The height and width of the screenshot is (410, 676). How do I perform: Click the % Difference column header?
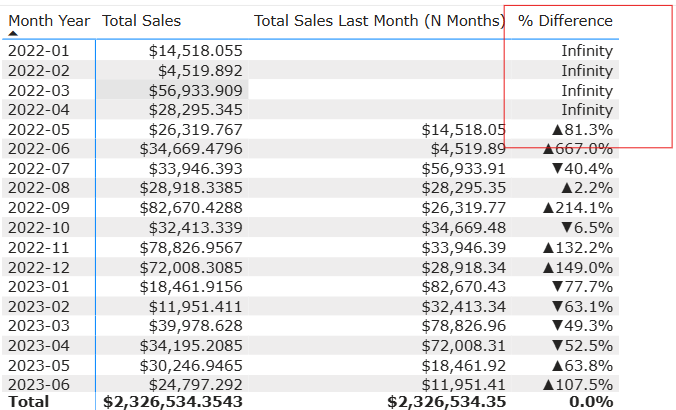click(565, 20)
